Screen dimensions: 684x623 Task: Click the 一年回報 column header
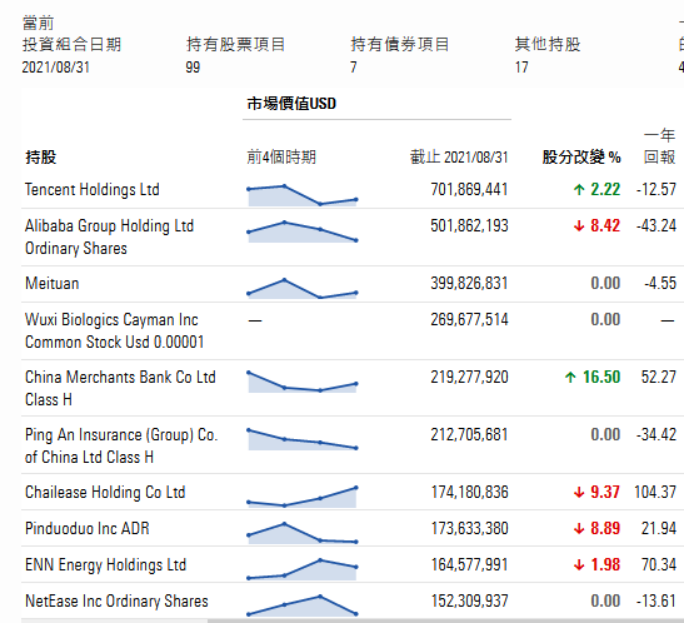660,146
